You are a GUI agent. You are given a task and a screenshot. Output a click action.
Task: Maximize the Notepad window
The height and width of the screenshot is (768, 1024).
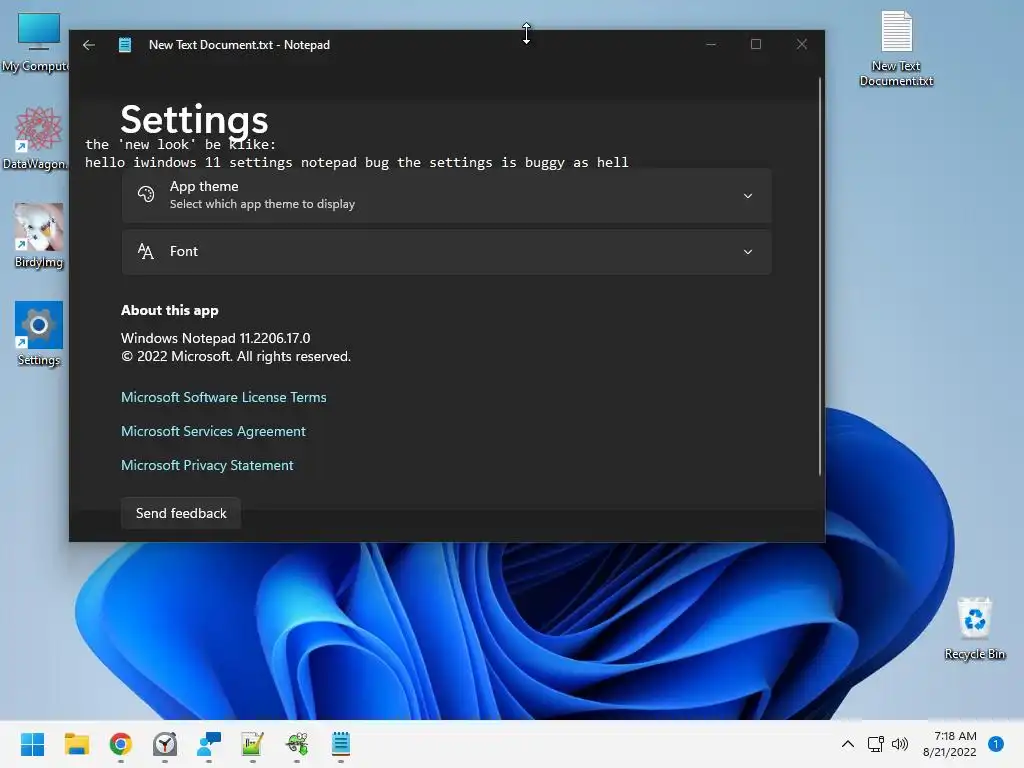pos(756,44)
